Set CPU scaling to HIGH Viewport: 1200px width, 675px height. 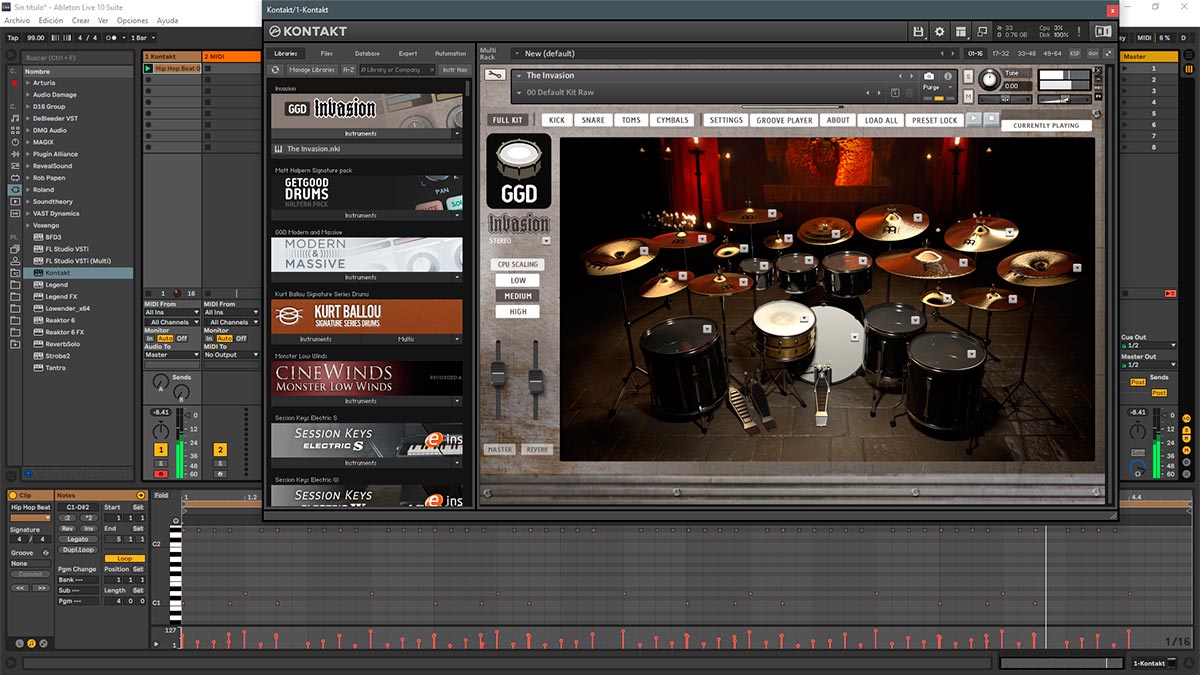pyautogui.click(x=517, y=312)
